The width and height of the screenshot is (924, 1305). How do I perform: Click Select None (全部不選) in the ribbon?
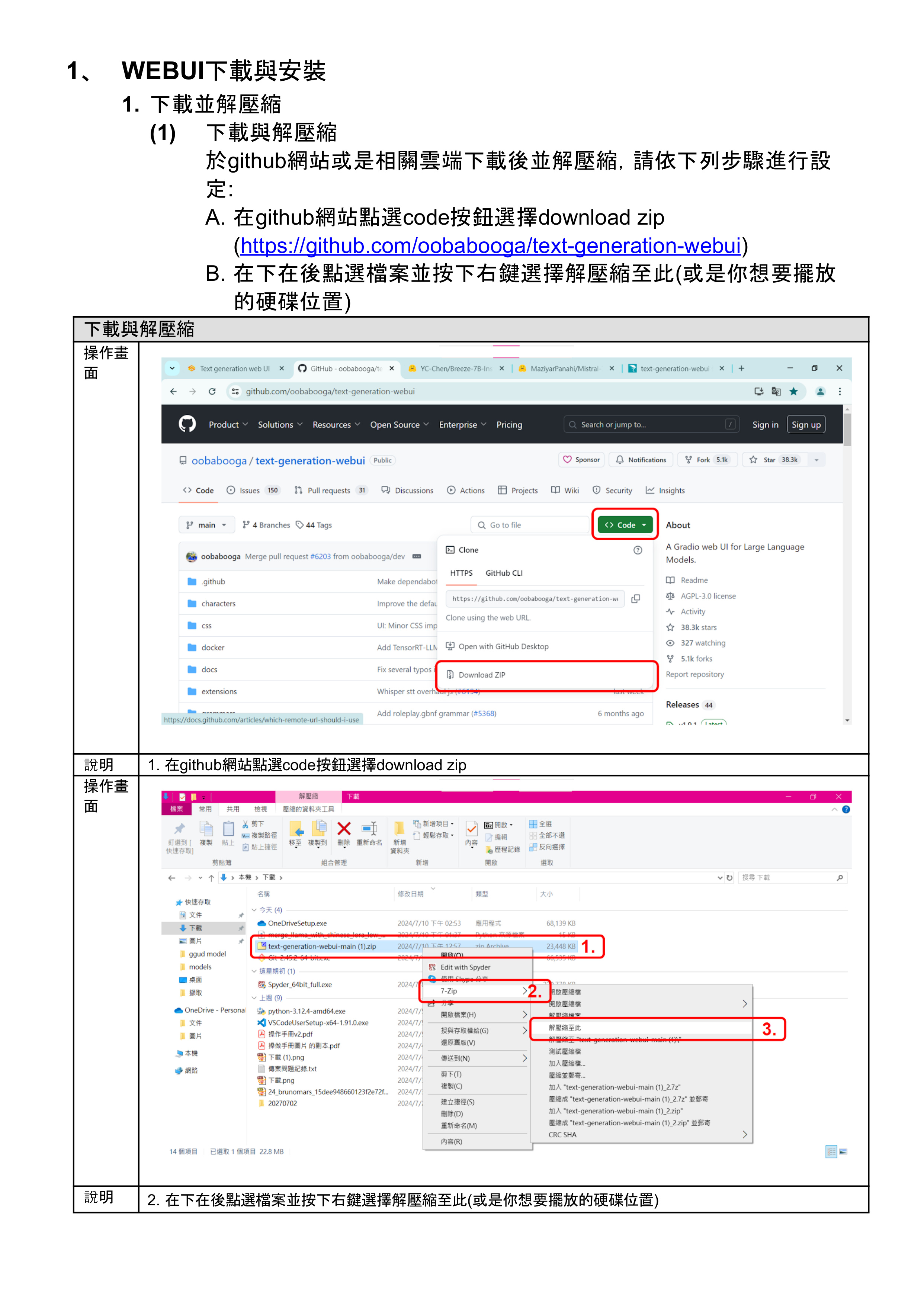tap(547, 835)
